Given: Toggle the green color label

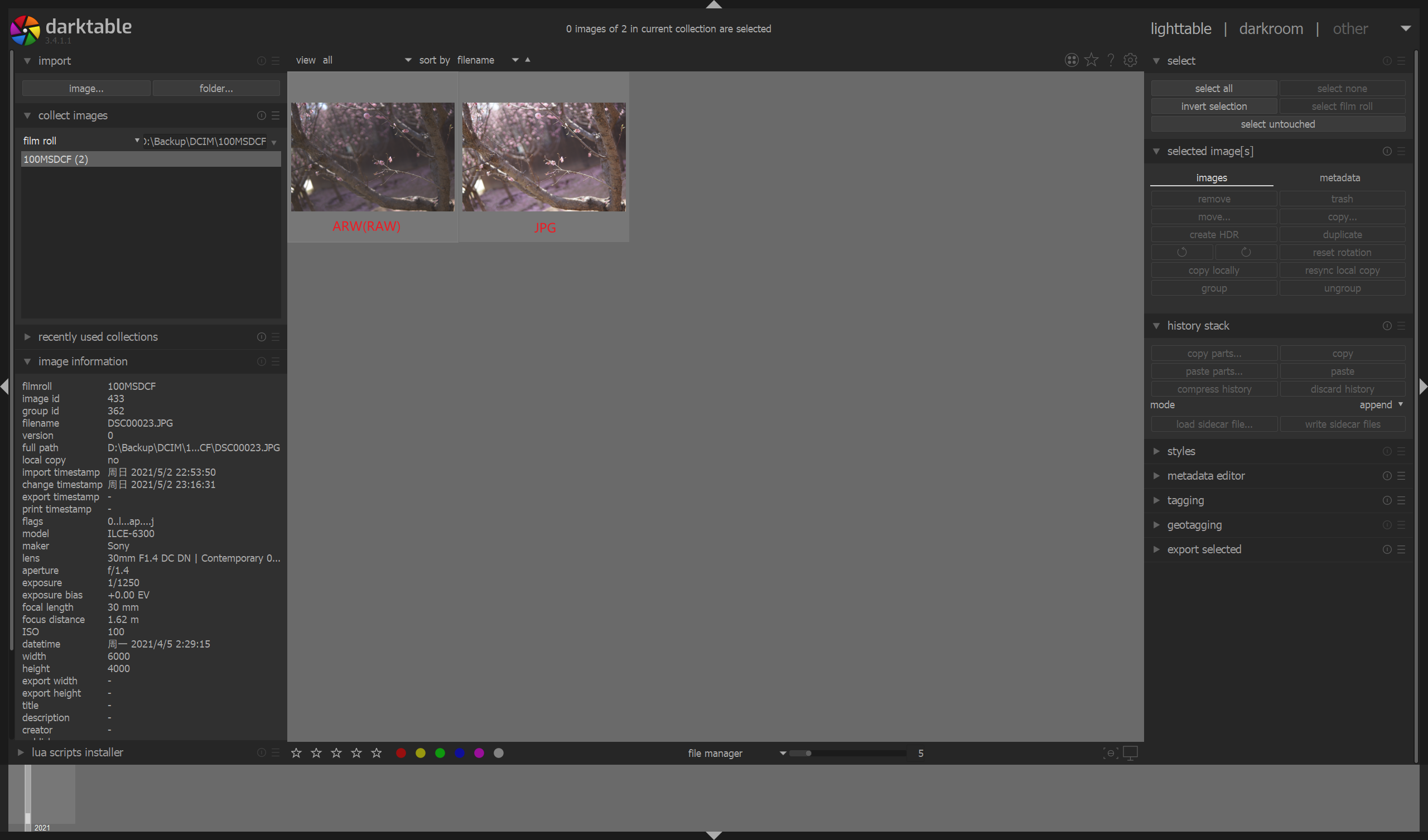Looking at the screenshot, I should (440, 754).
